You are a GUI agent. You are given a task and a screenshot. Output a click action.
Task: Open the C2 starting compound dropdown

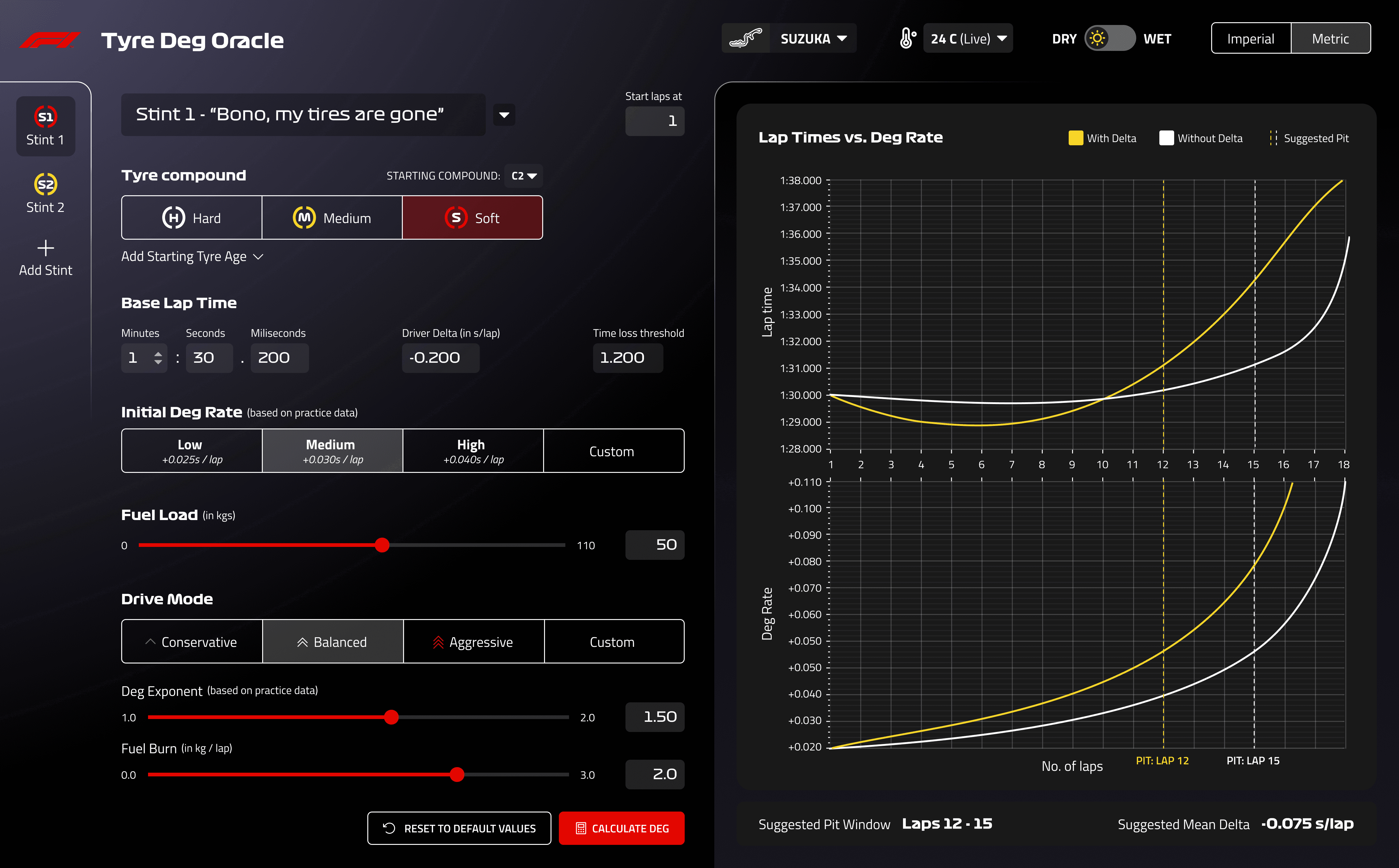tap(523, 176)
